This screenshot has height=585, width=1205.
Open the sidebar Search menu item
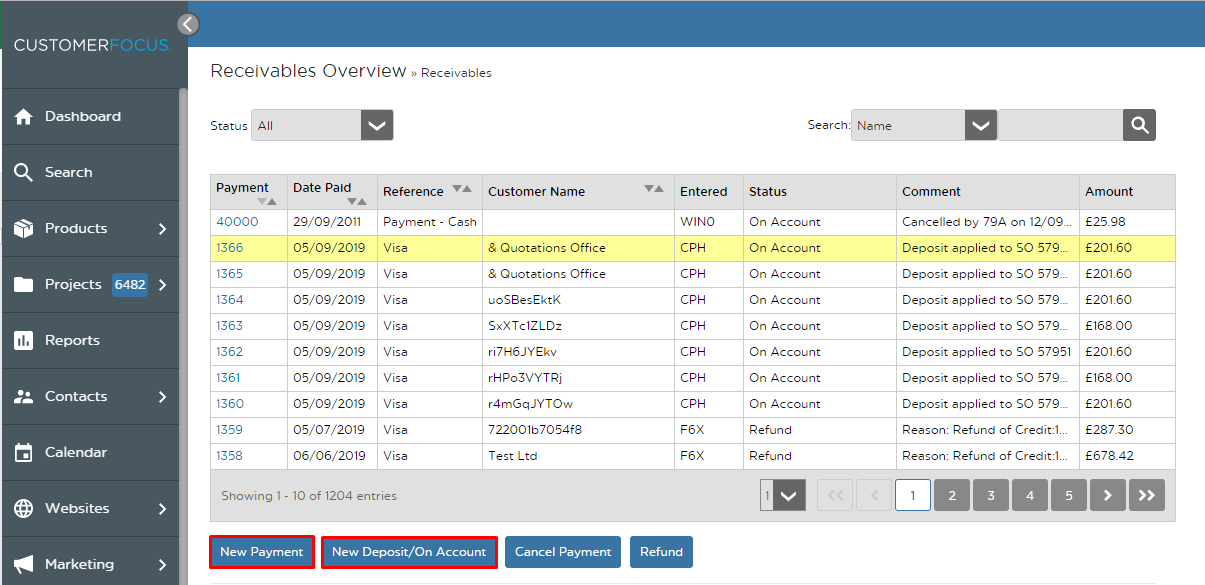(x=90, y=172)
